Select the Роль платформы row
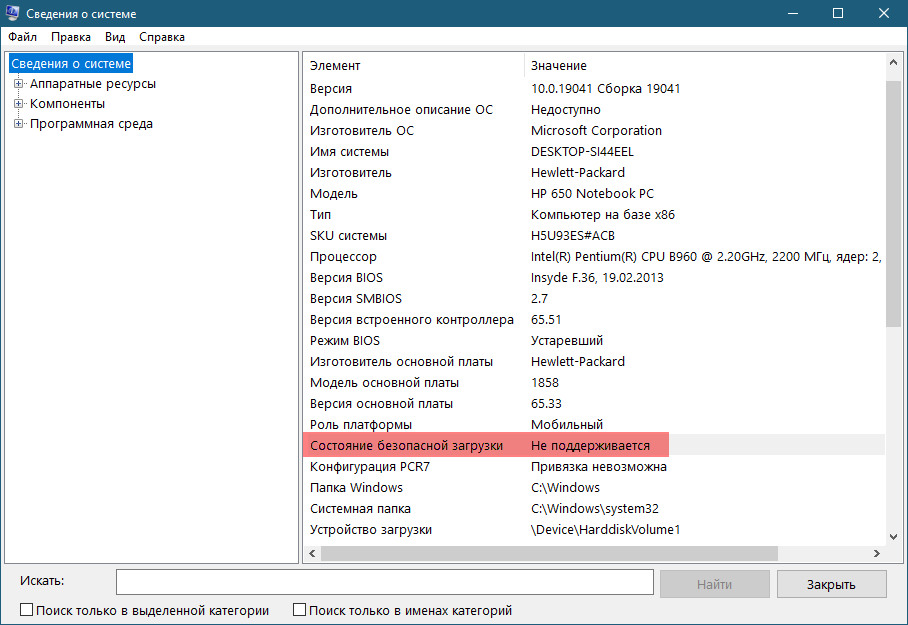Image resolution: width=908 pixels, height=625 pixels. [594, 425]
